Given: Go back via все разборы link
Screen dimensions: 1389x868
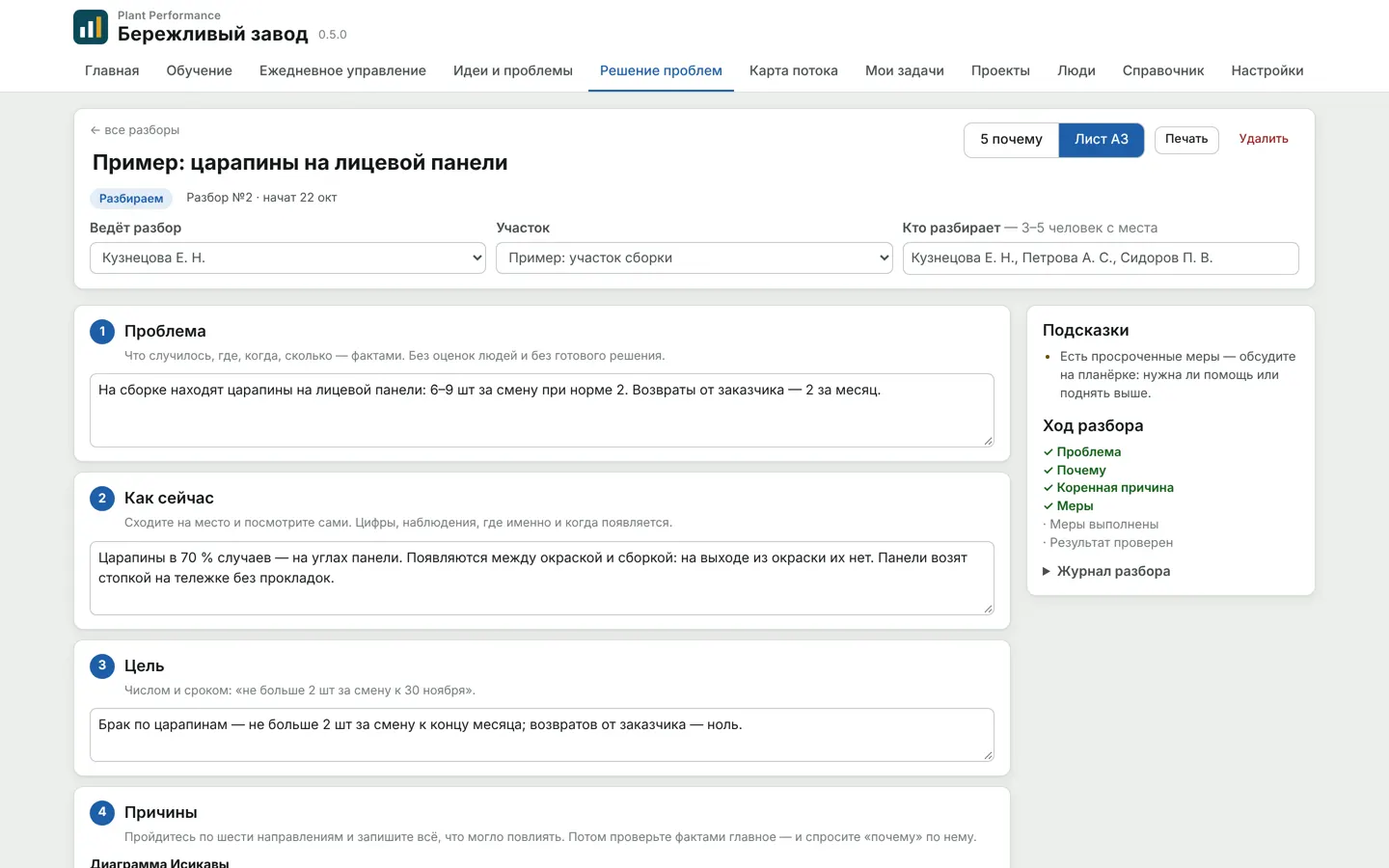Looking at the screenshot, I should tap(135, 130).
